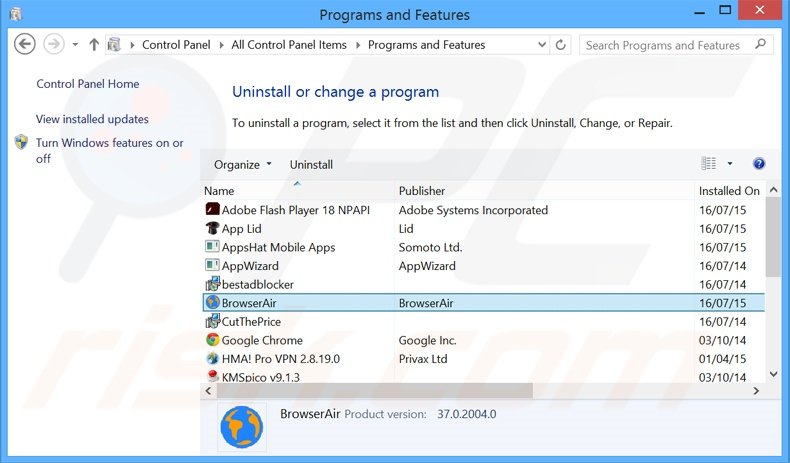Image resolution: width=790 pixels, height=463 pixels.
Task: Click the title bar window icon
Action: pyautogui.click(x=16, y=15)
